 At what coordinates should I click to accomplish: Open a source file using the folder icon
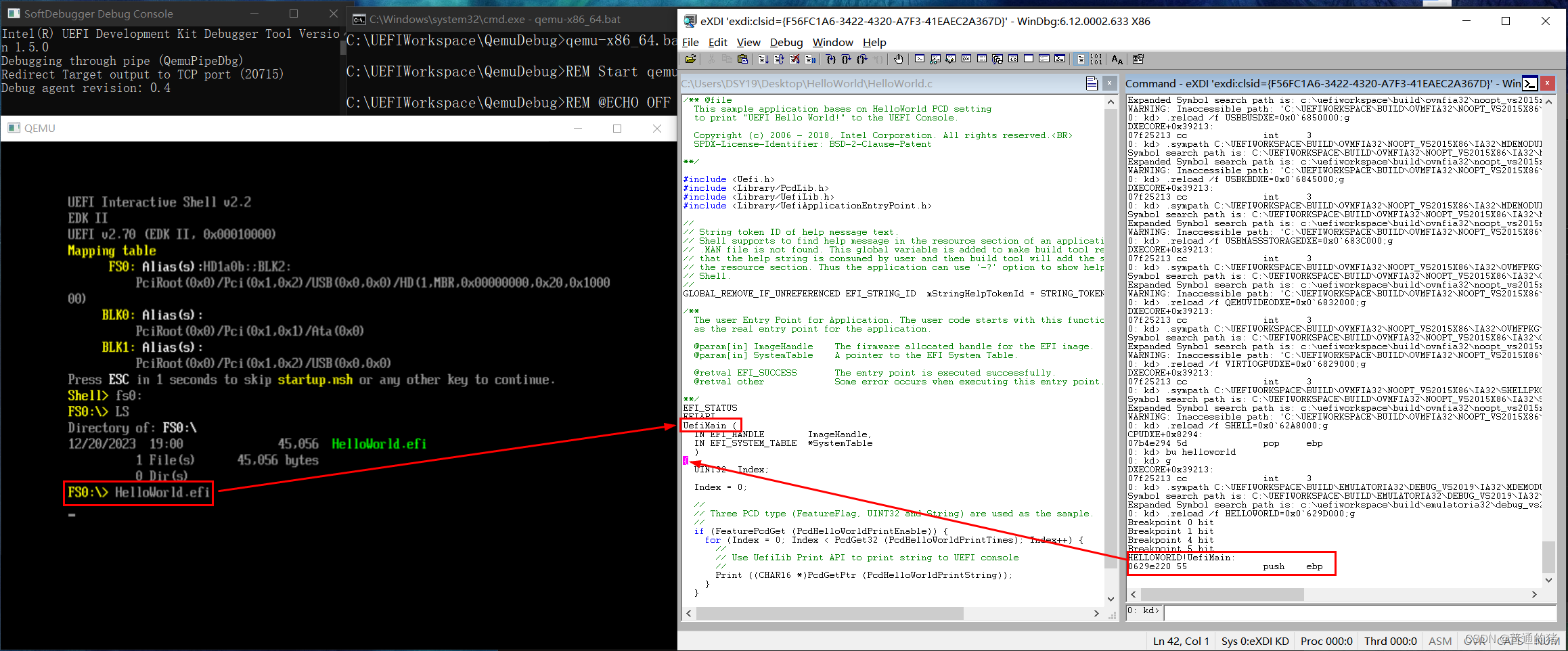coord(691,60)
